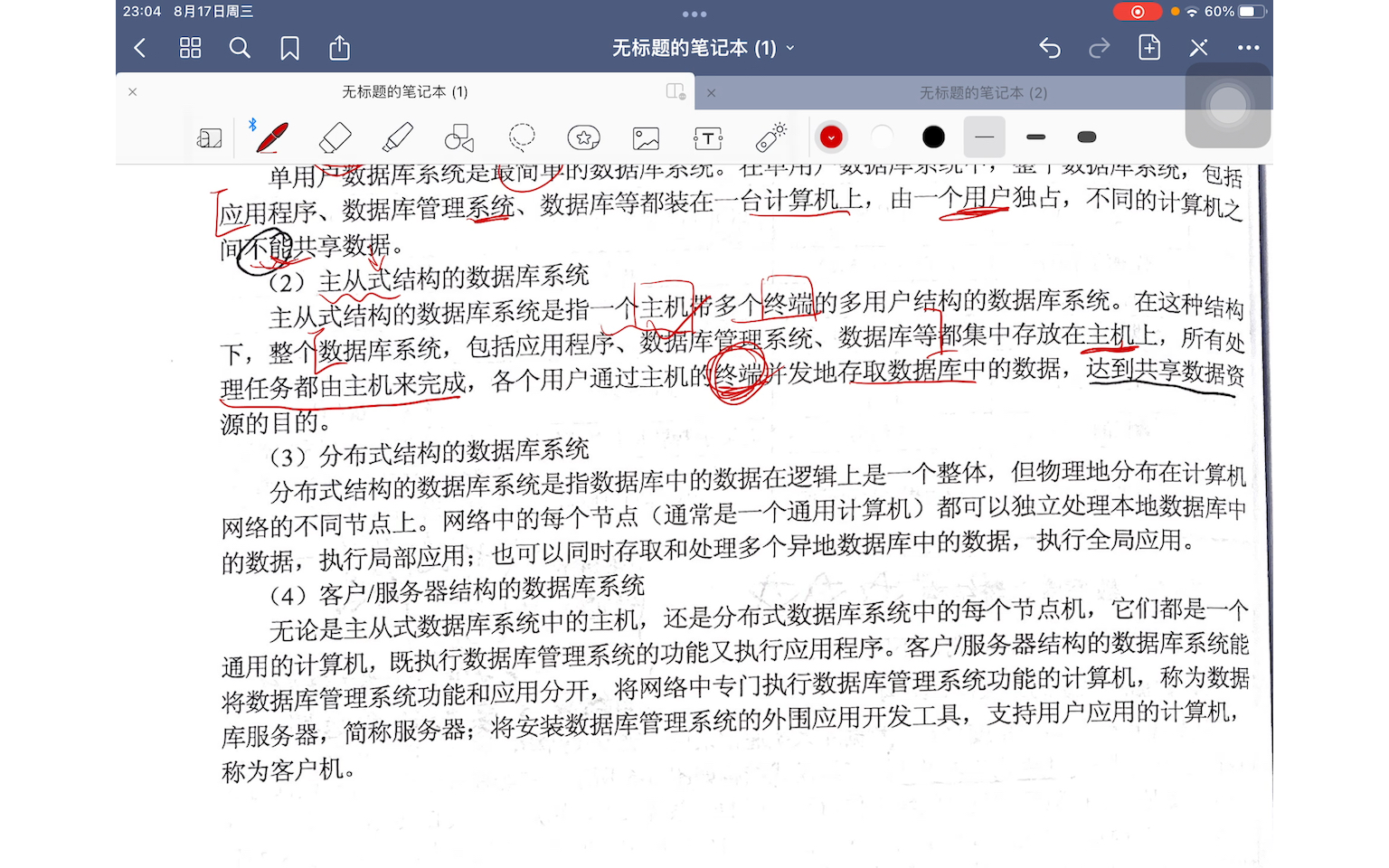The height and width of the screenshot is (868, 1389).
Task: Add a new page
Action: click(x=1149, y=48)
